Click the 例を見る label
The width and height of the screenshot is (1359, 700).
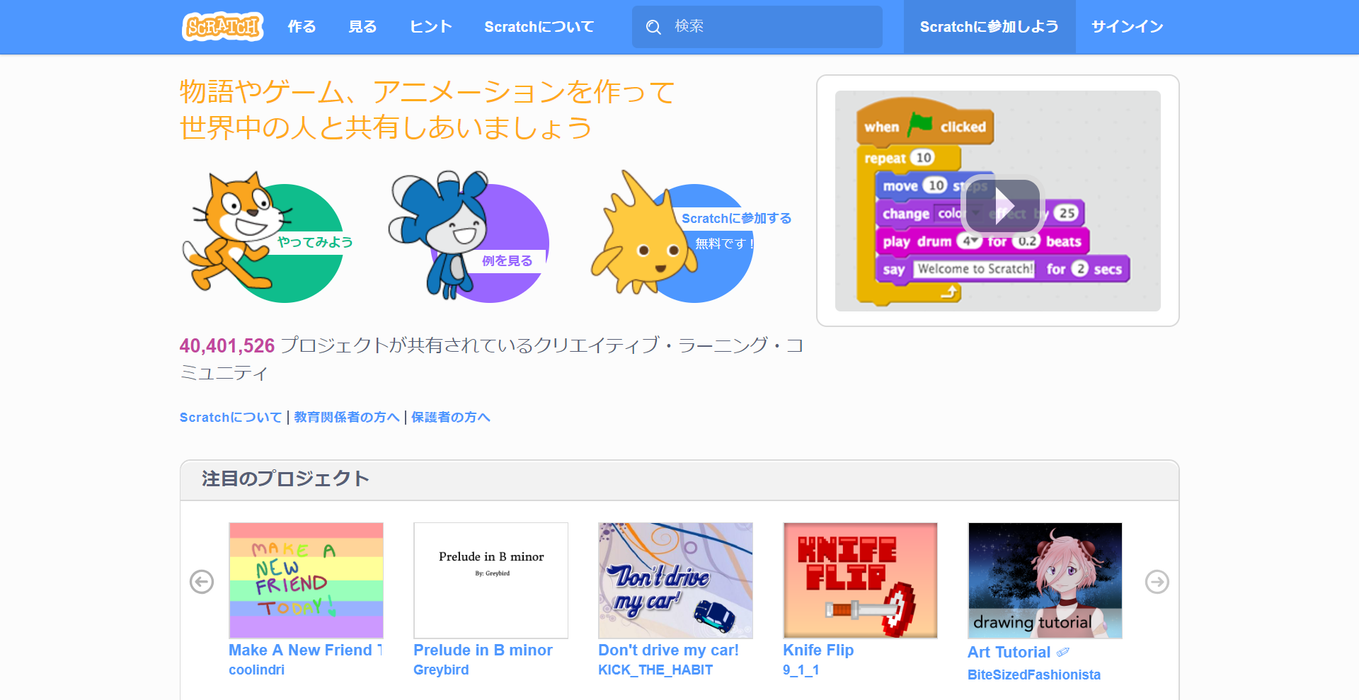[x=507, y=261]
